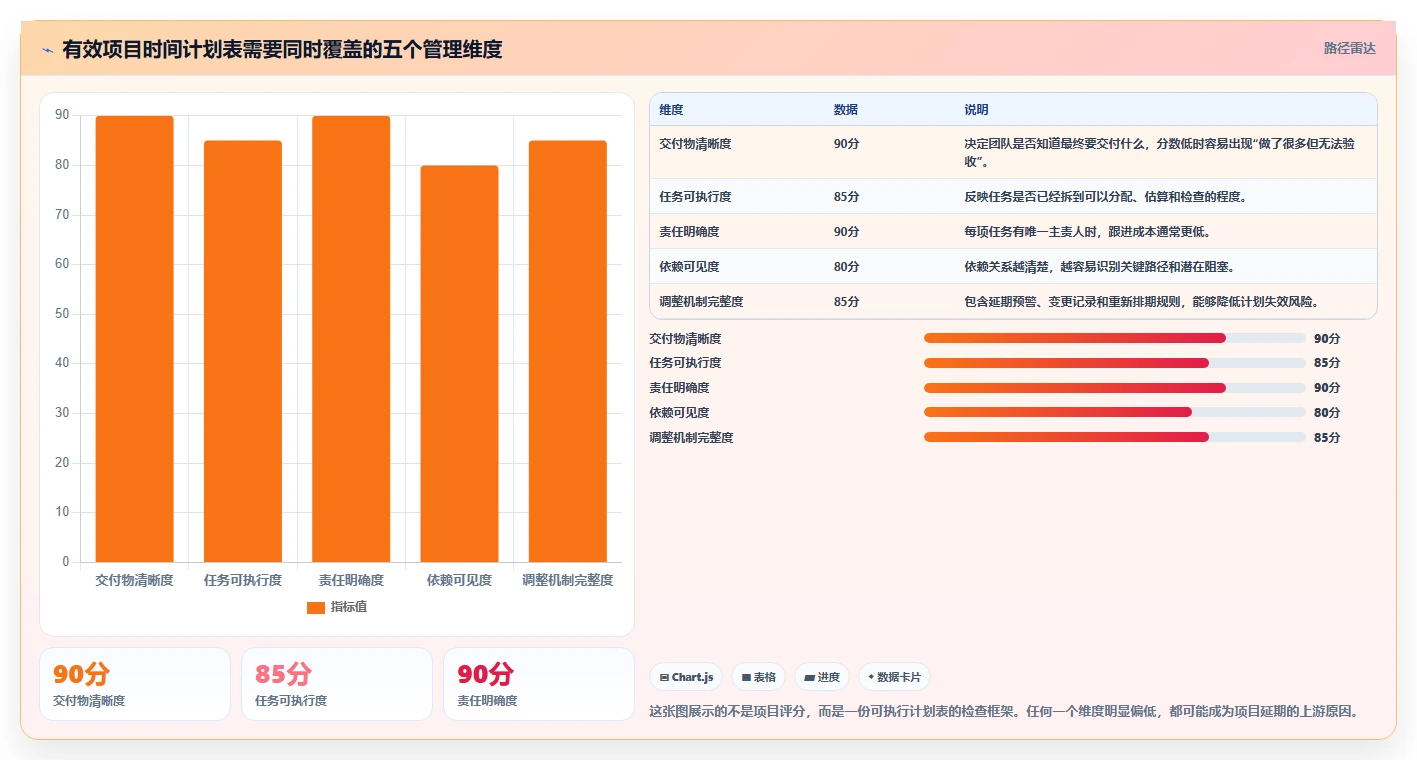Open the 85分 任务可执行度 data card
The image size is (1417, 760).
point(337,684)
